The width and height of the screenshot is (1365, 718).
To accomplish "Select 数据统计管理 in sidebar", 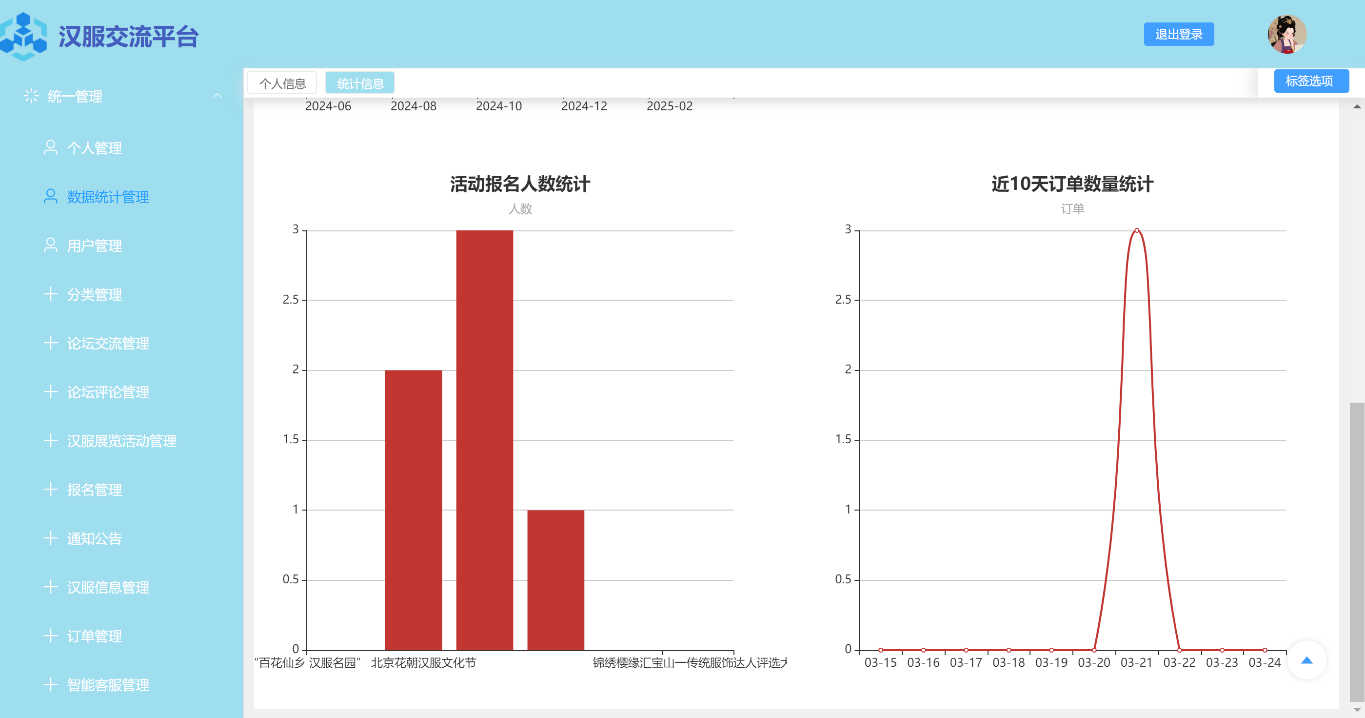I will coord(108,197).
